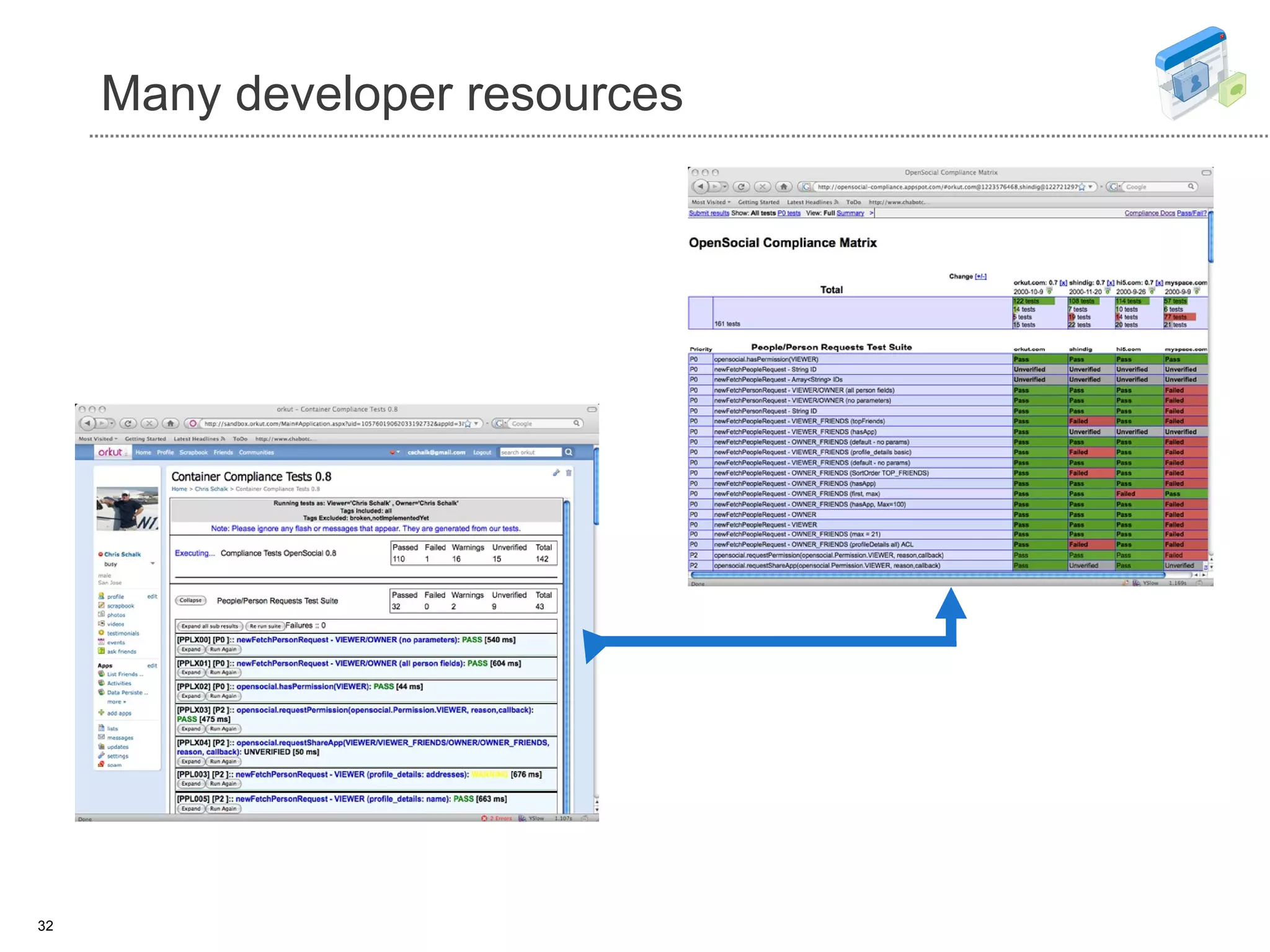Viewport: 1270px width, 952px height.
Task: Open the Scrapbook tab in orkut navigation
Action: click(x=193, y=452)
